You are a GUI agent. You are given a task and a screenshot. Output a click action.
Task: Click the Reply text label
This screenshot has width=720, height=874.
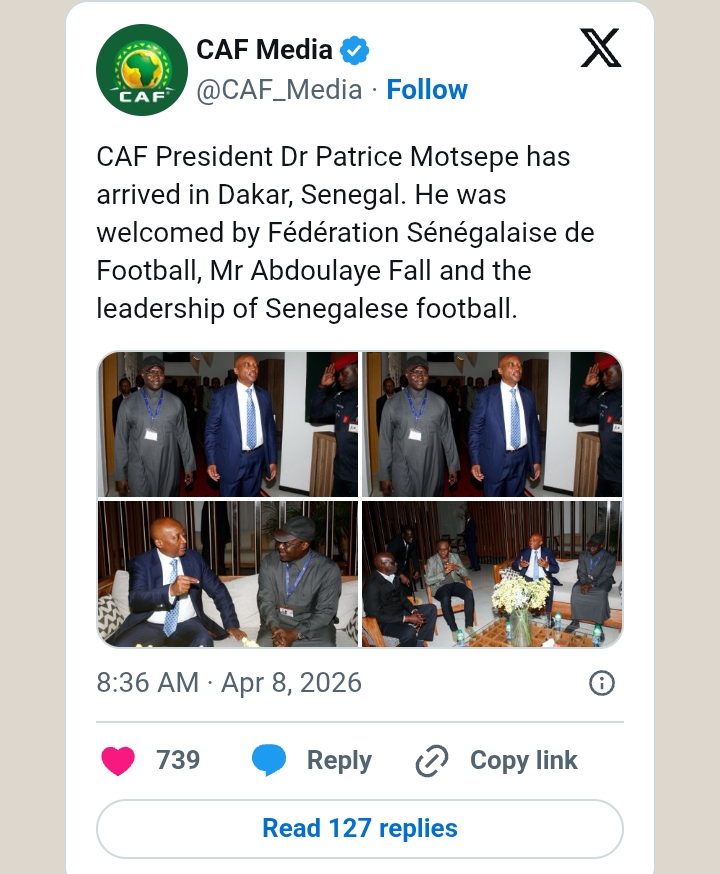click(339, 761)
